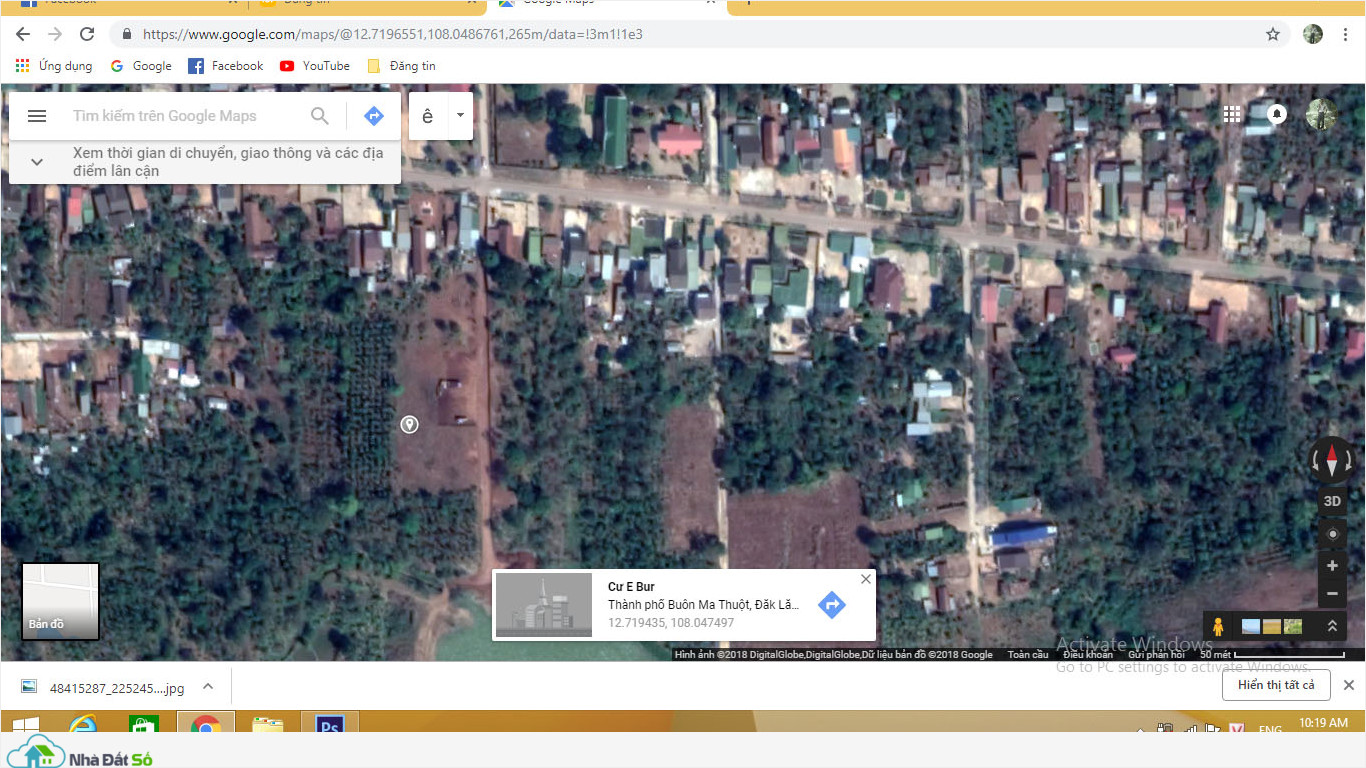This screenshot has width=1366, height=768.
Task: Click the Chrome address bar URL
Action: point(393,34)
